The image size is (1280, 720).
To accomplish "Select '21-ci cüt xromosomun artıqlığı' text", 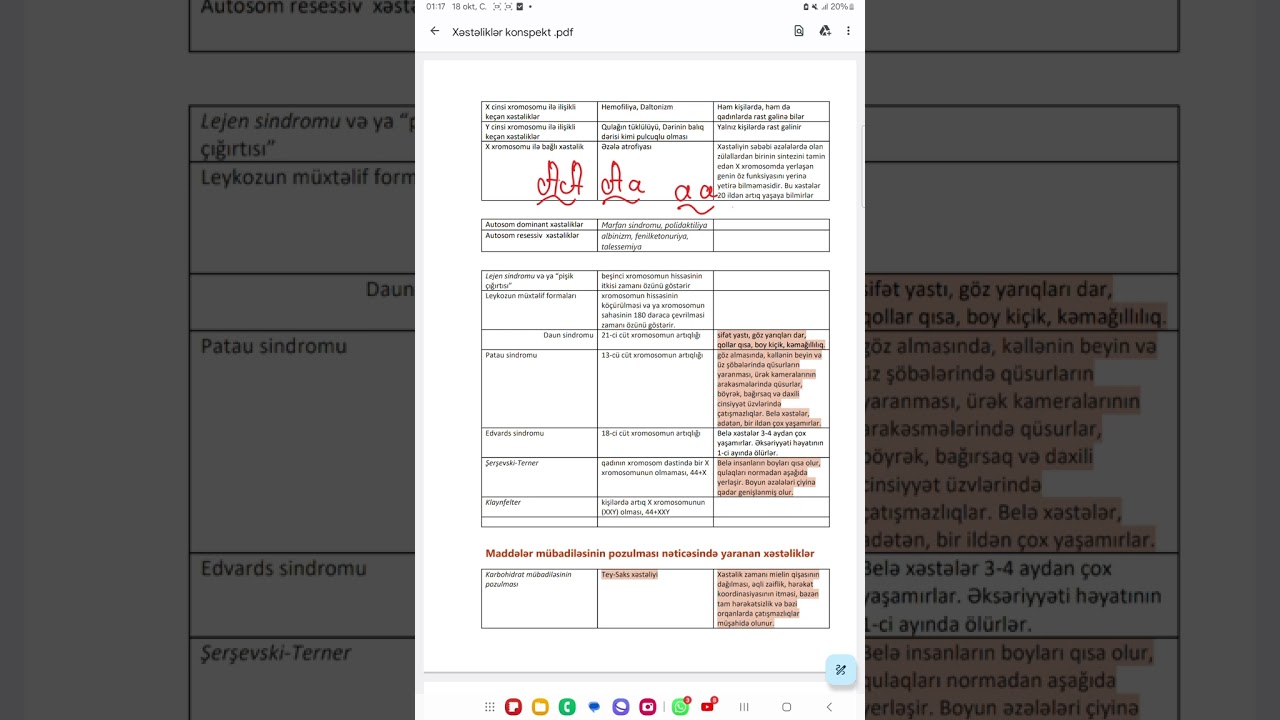I will (x=651, y=335).
